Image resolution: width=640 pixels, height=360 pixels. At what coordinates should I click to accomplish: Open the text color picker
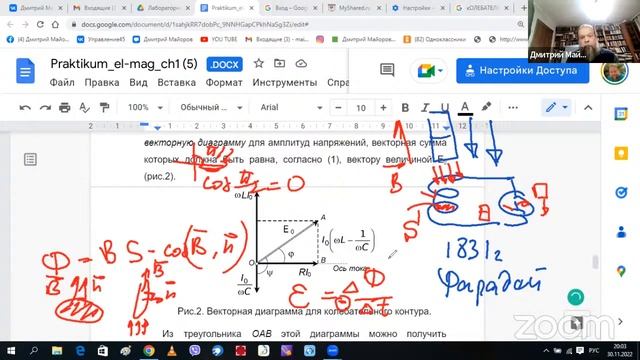(x=465, y=108)
